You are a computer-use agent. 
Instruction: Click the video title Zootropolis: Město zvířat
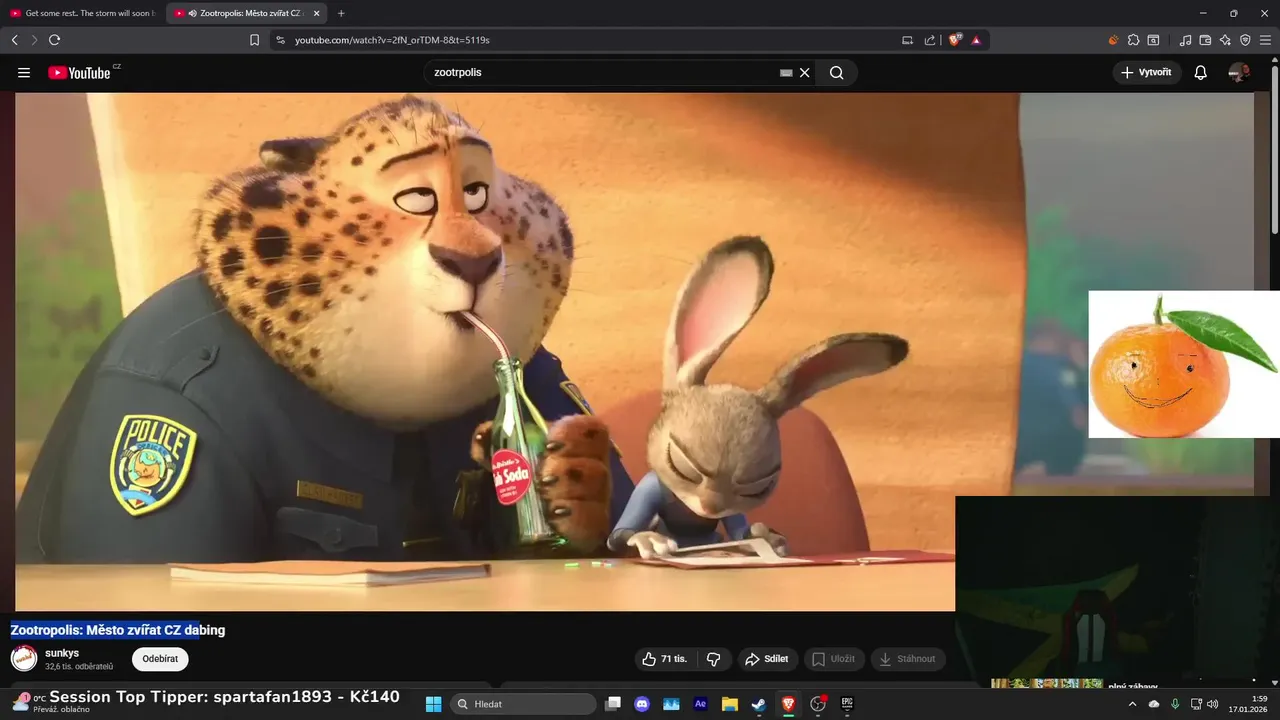(118, 630)
